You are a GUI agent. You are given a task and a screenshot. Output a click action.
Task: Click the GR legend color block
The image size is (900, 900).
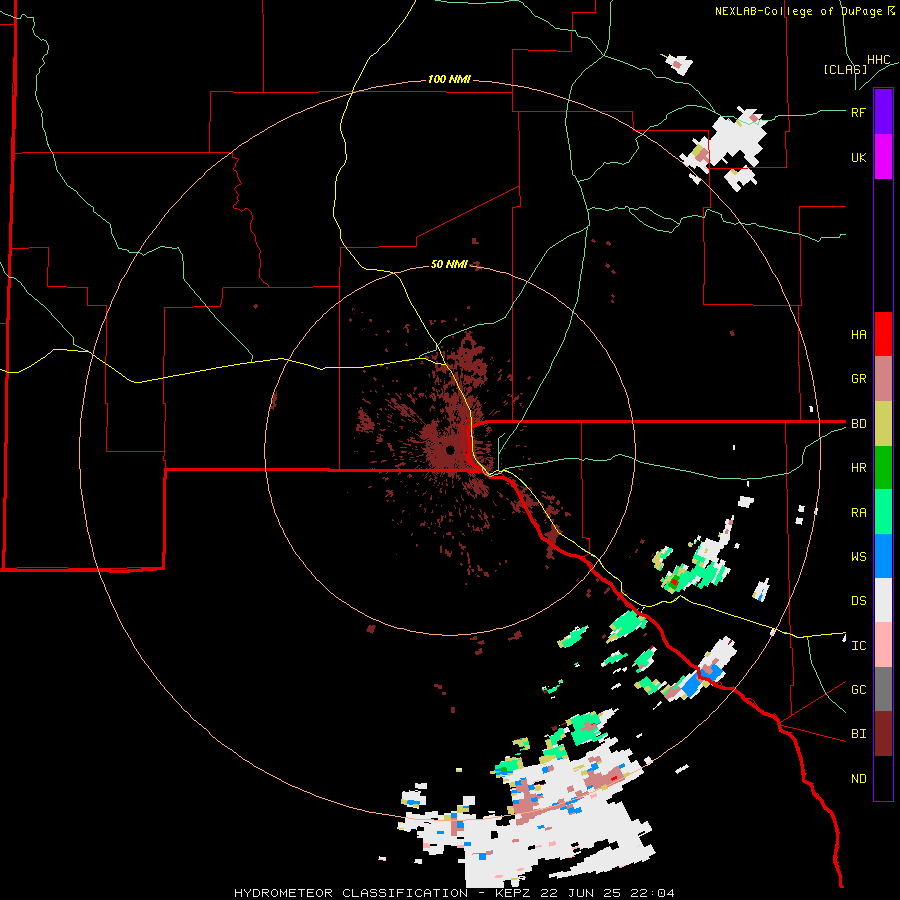pyautogui.click(x=883, y=379)
